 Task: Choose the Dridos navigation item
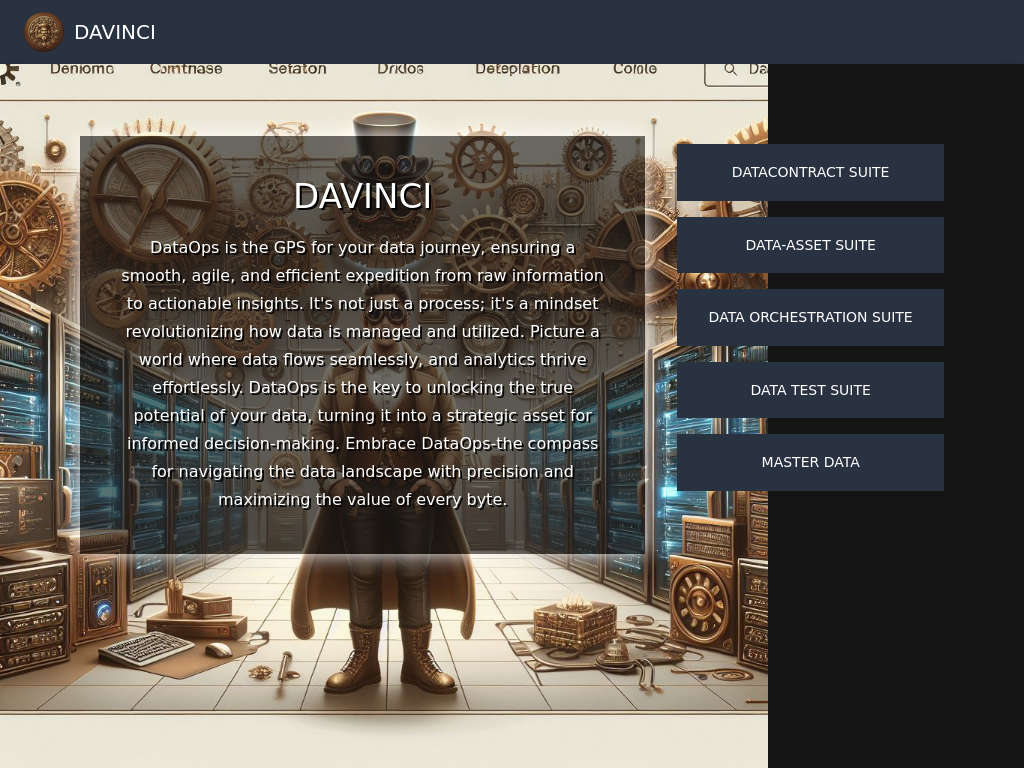400,69
